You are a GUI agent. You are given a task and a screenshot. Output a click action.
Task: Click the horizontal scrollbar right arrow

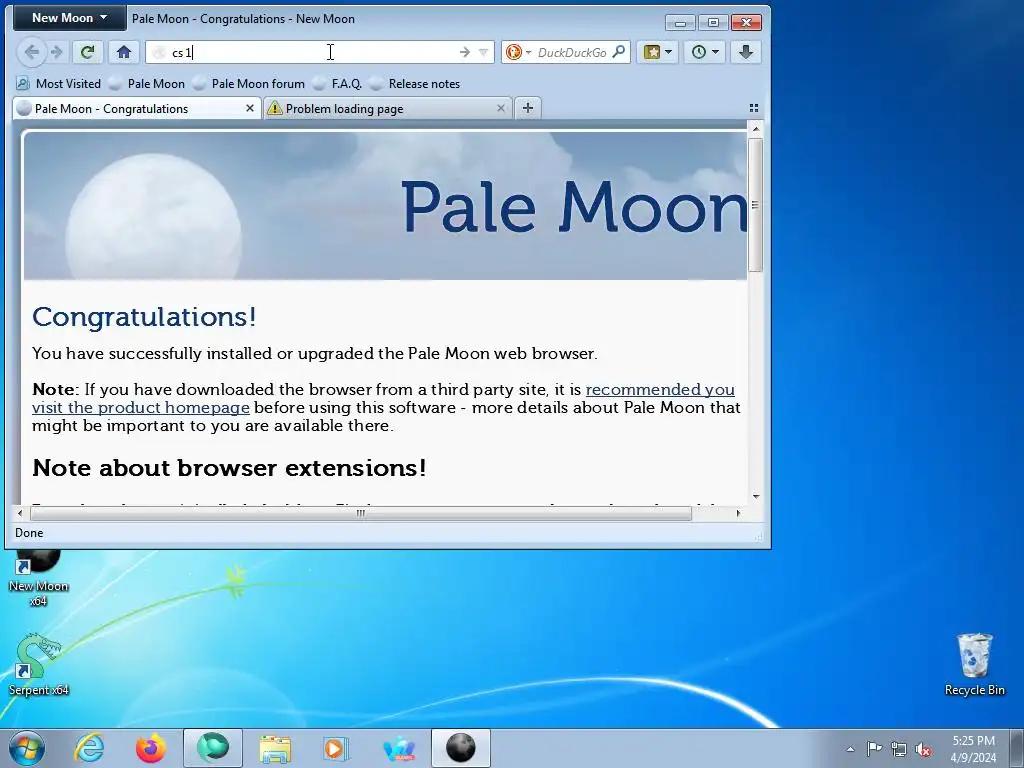[x=738, y=513]
